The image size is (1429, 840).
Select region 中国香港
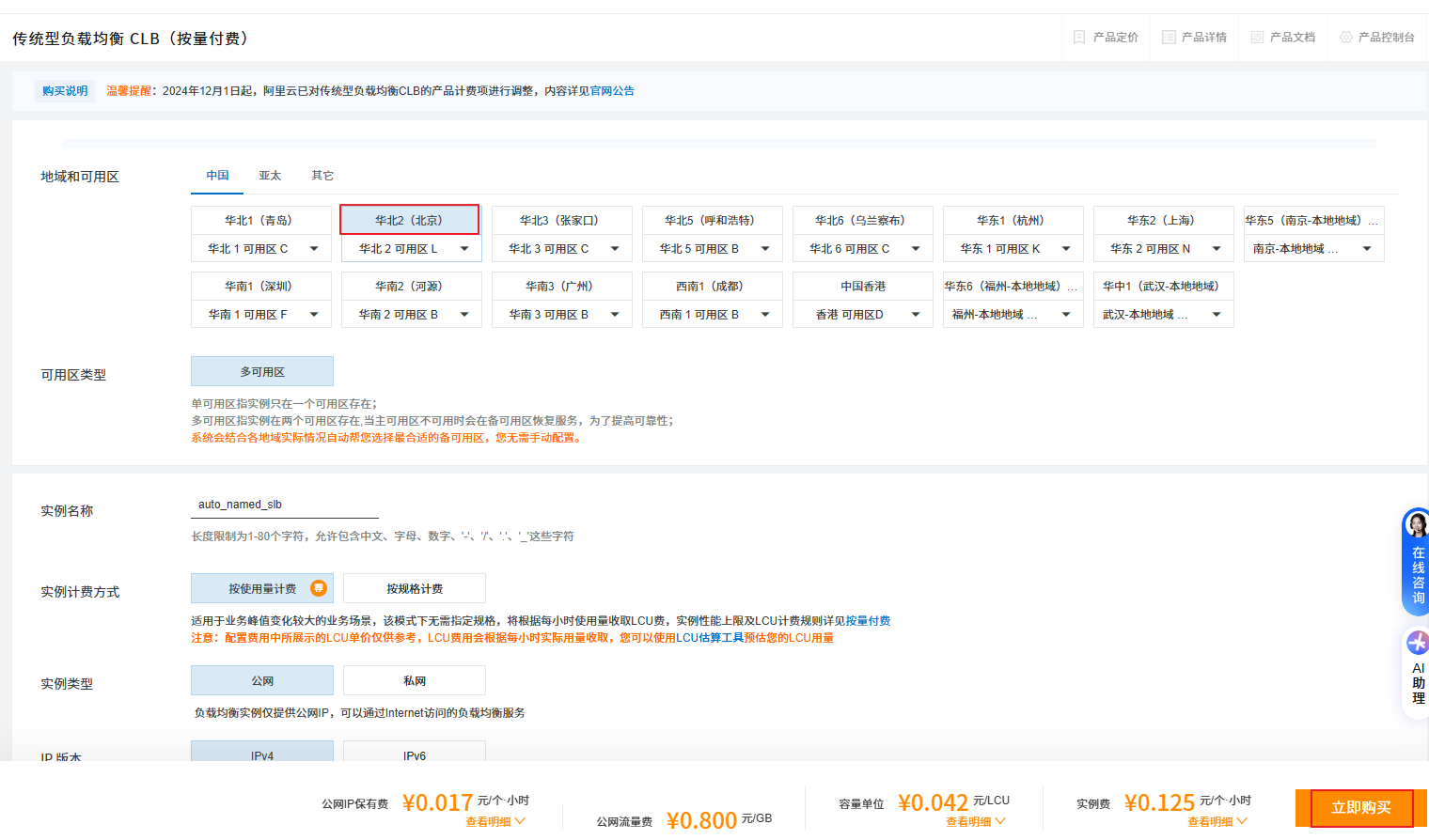(x=863, y=286)
